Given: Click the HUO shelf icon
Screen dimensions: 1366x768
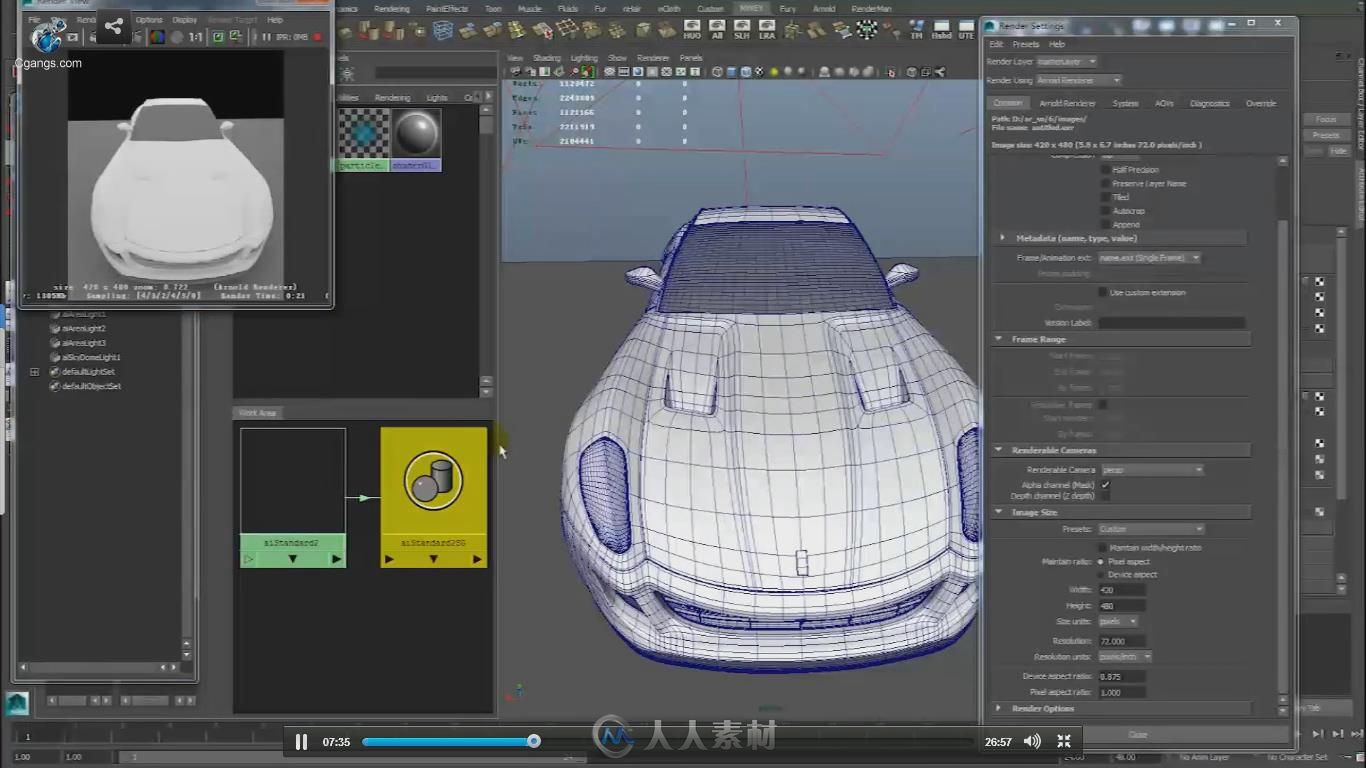Looking at the screenshot, I should 692,30.
